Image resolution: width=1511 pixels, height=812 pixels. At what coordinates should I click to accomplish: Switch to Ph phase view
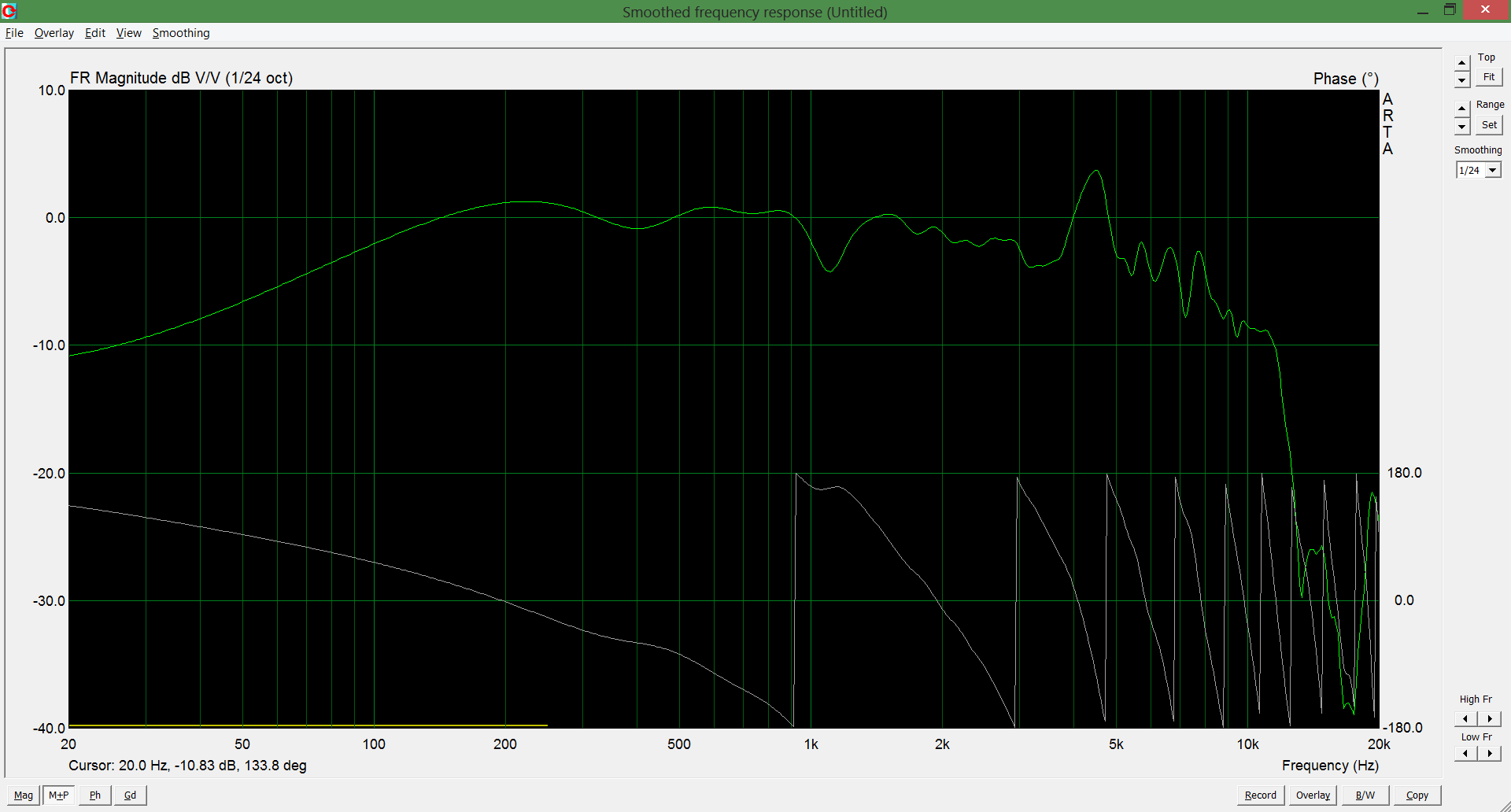95,795
